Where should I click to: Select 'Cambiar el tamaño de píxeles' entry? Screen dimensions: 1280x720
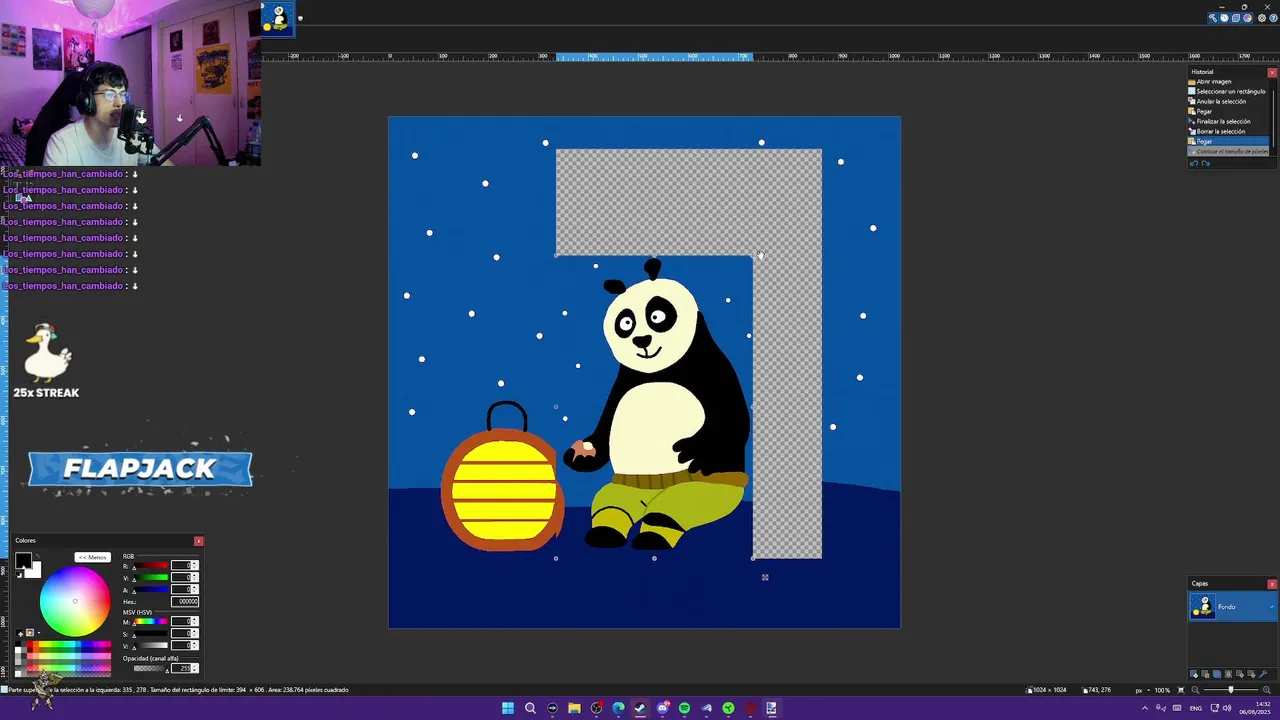tap(1230, 151)
